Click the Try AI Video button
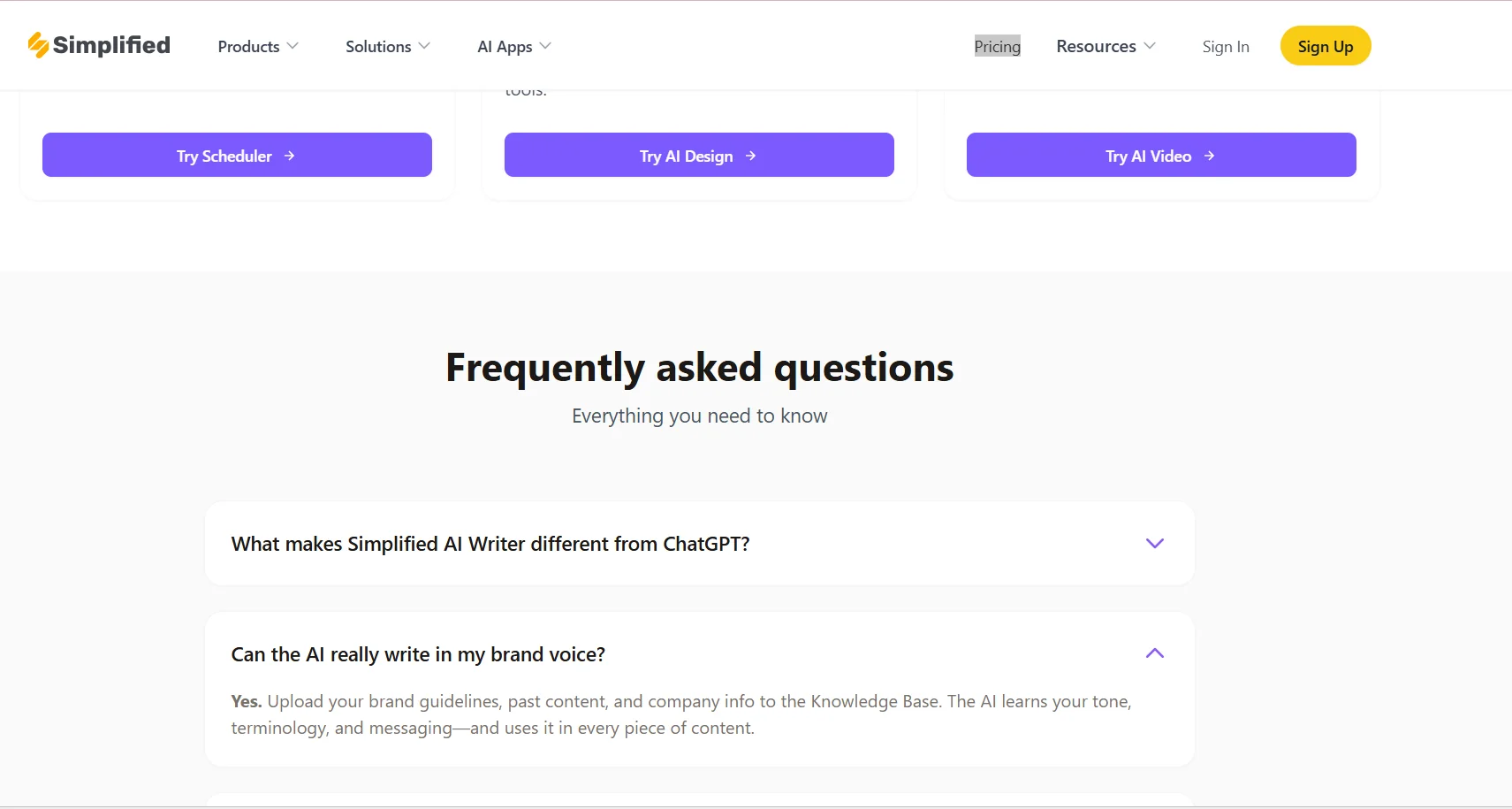1512x809 pixels. point(1161,155)
